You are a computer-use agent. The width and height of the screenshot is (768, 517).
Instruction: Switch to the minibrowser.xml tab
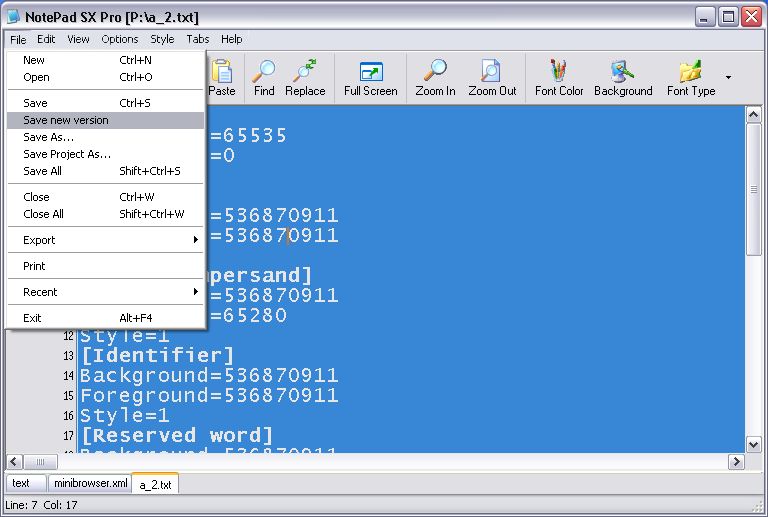tap(90, 483)
